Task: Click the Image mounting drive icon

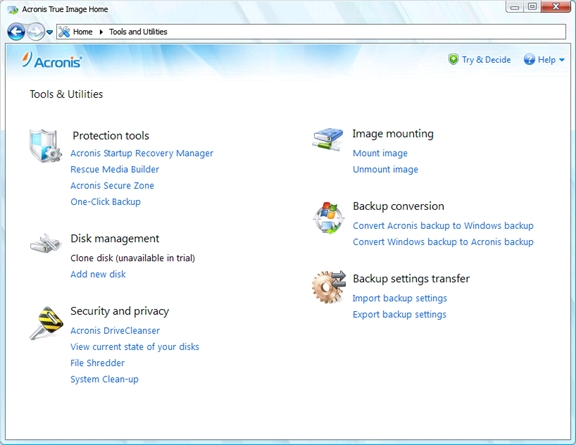Action: [328, 139]
